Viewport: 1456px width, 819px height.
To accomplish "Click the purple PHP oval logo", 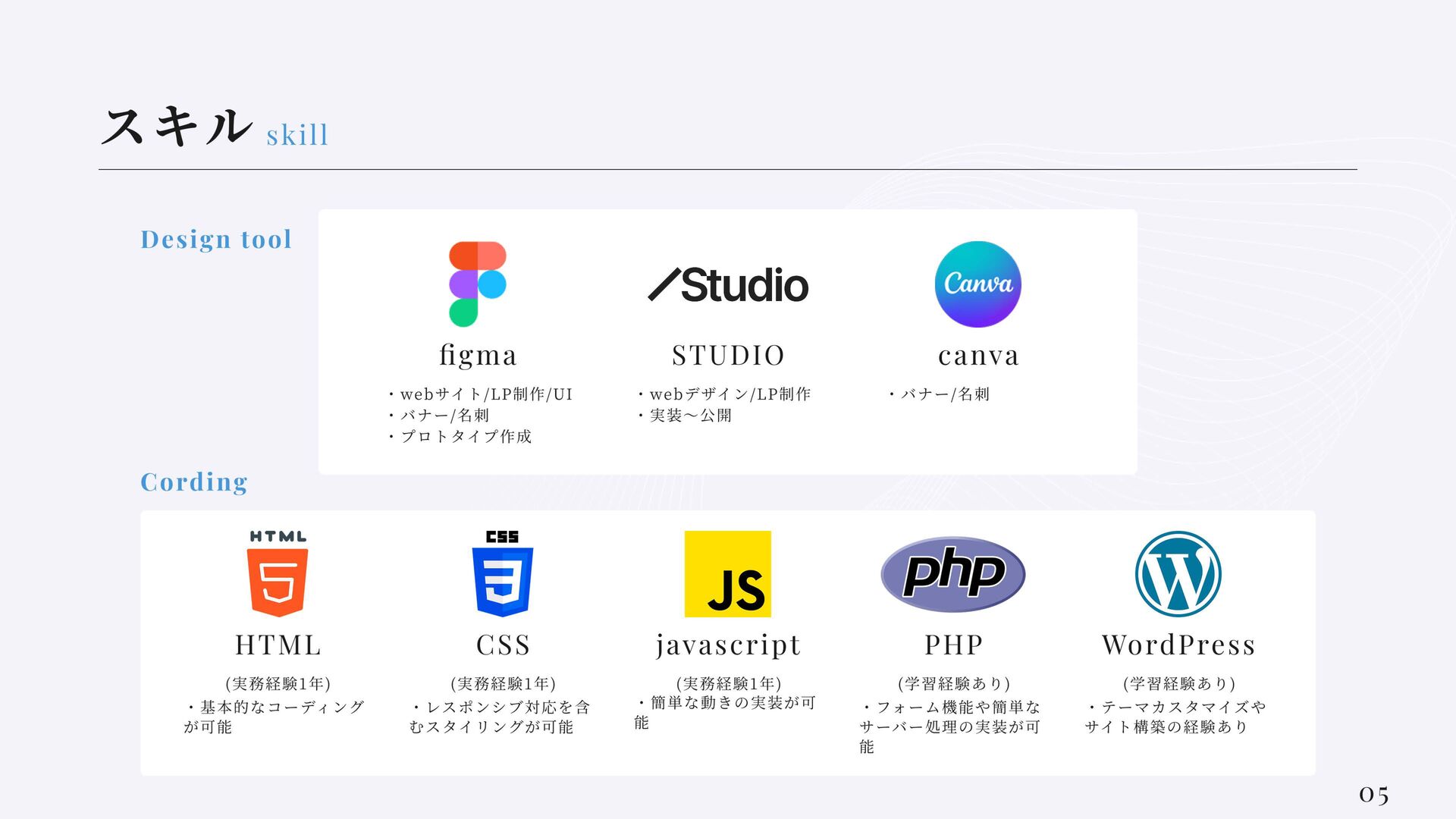I will 952,574.
